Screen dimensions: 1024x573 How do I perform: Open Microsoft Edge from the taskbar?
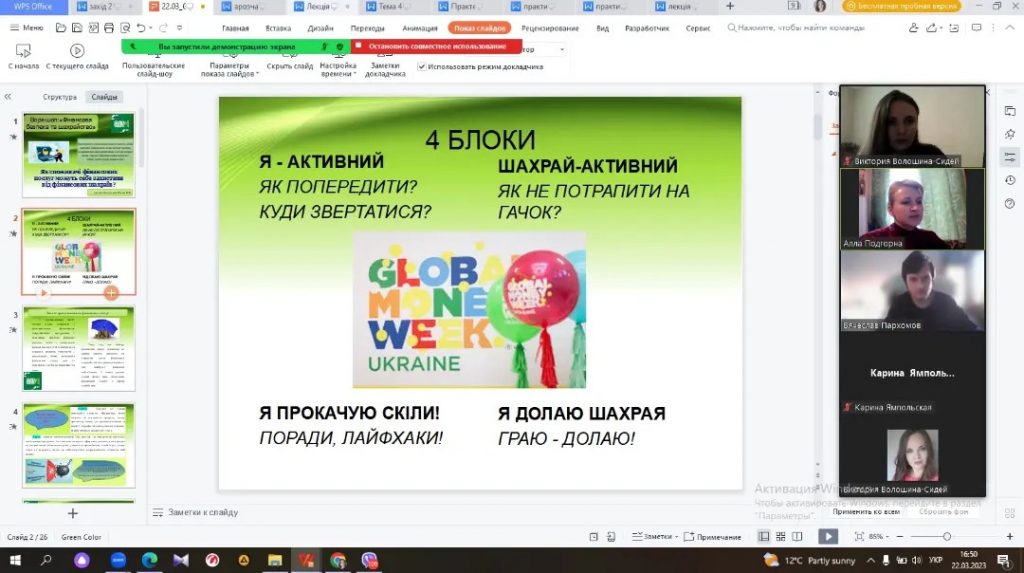(x=149, y=560)
